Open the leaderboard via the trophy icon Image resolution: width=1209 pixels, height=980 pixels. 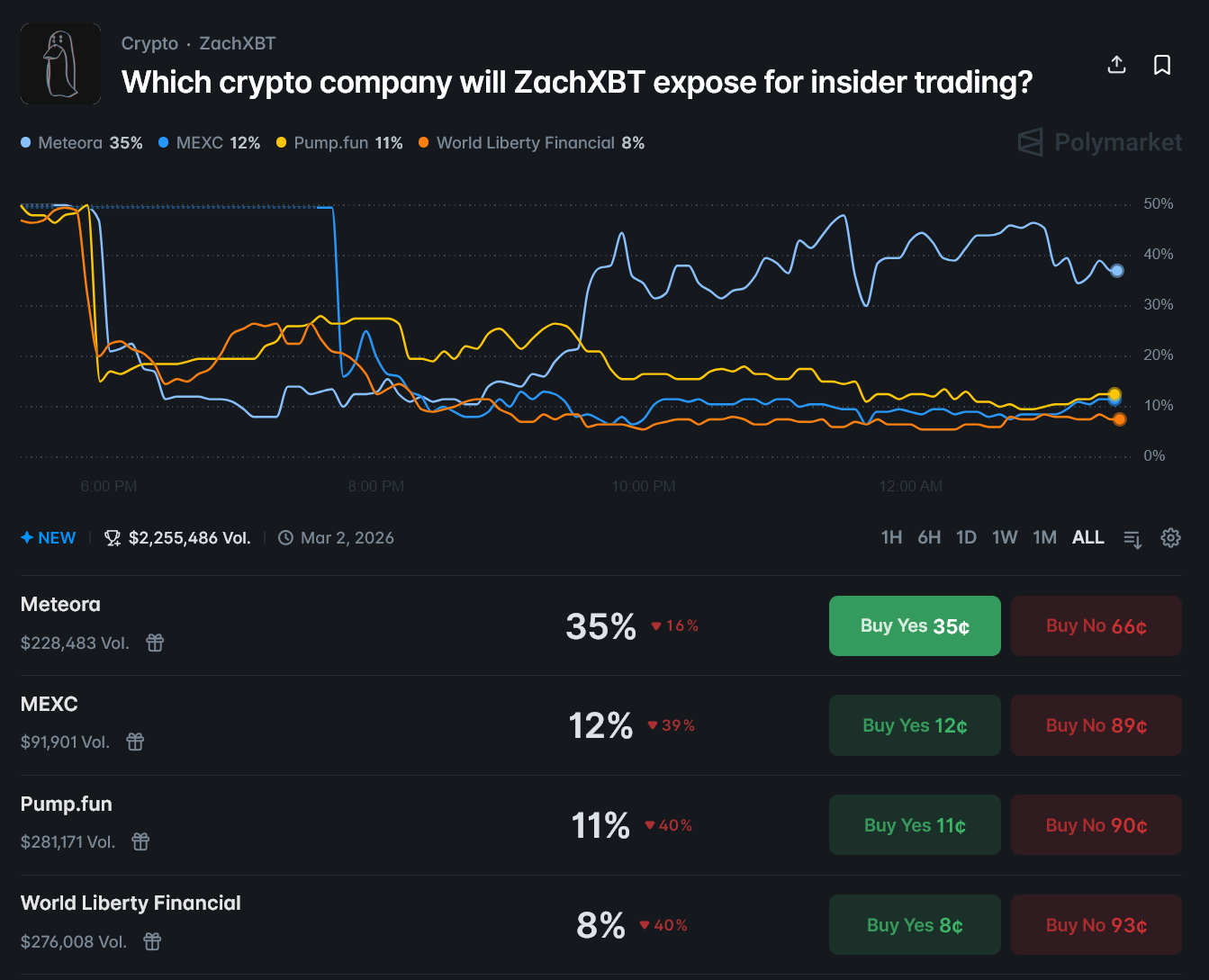coord(112,537)
